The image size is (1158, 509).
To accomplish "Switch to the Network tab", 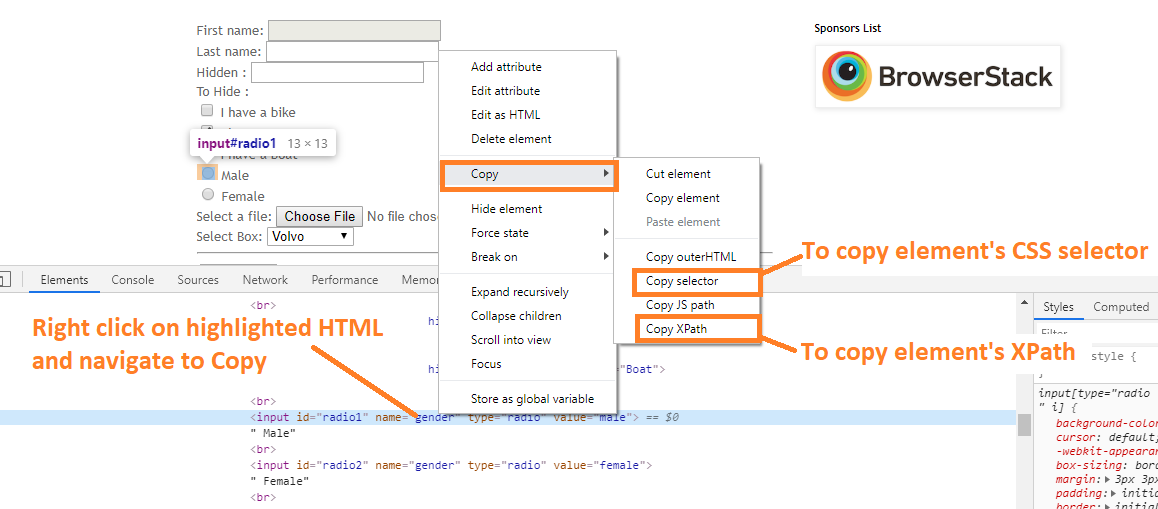I will click(265, 280).
